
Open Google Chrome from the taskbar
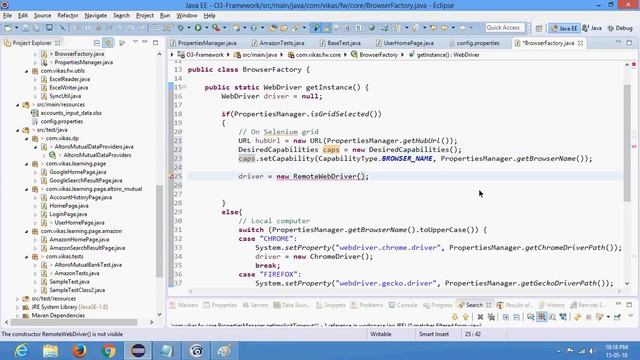[x=109, y=351]
